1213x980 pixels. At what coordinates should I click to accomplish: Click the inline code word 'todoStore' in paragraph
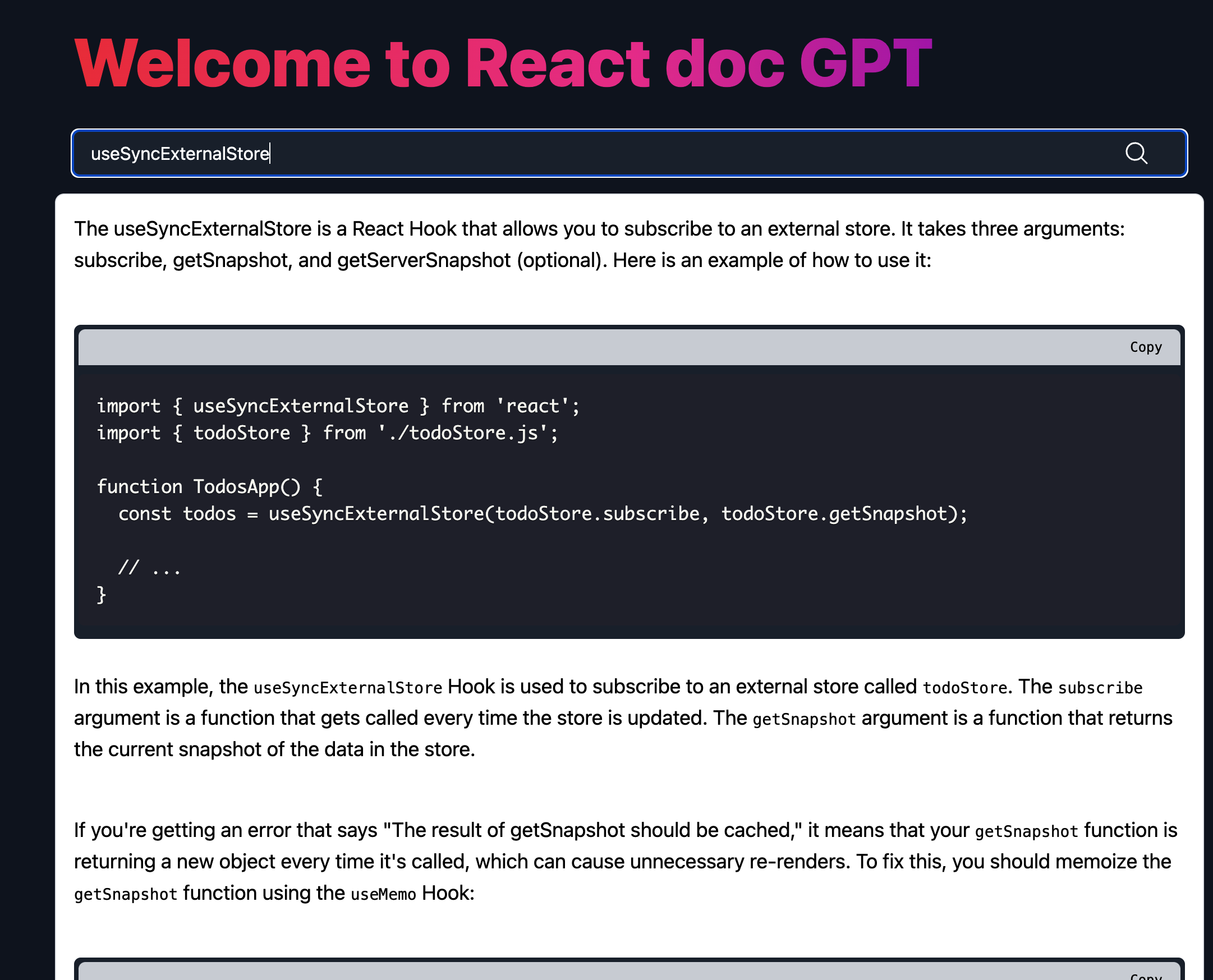[964, 688]
